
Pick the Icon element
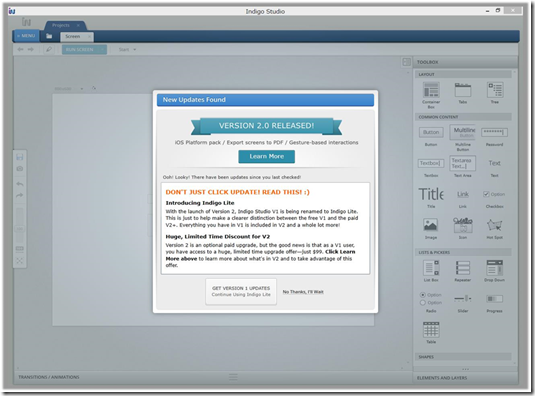pos(463,228)
